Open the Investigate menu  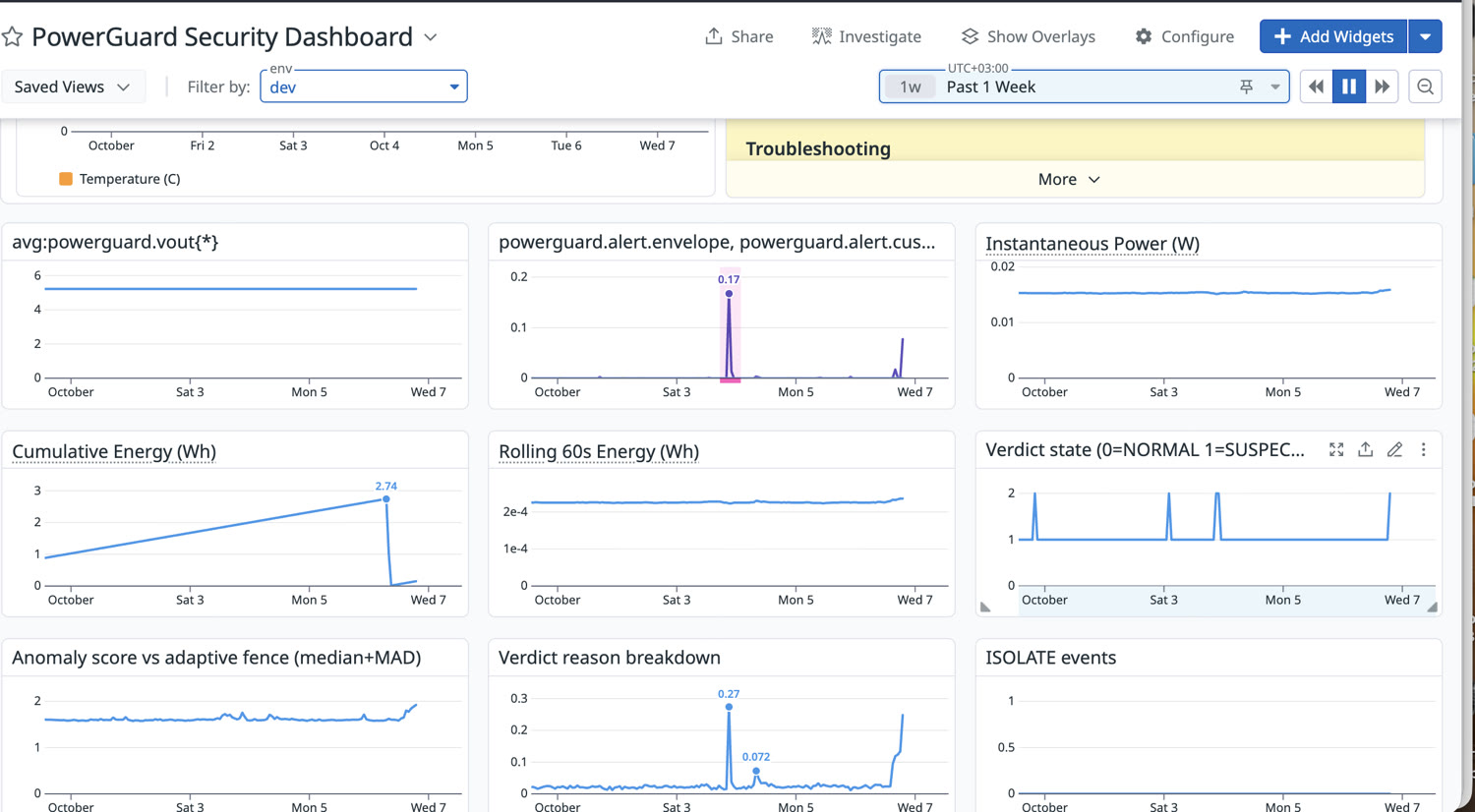click(x=866, y=36)
